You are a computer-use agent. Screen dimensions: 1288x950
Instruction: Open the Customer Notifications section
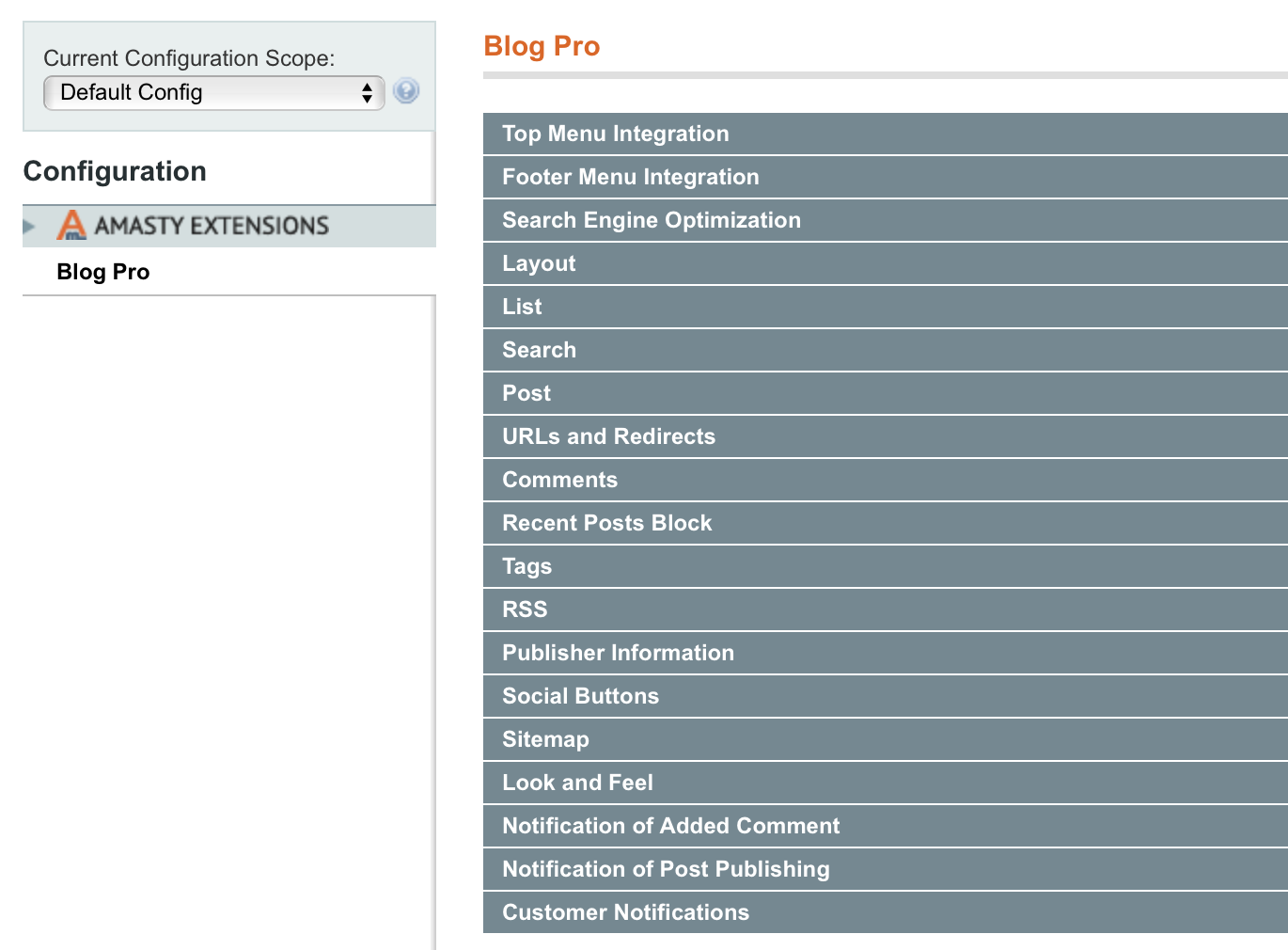pos(625,912)
